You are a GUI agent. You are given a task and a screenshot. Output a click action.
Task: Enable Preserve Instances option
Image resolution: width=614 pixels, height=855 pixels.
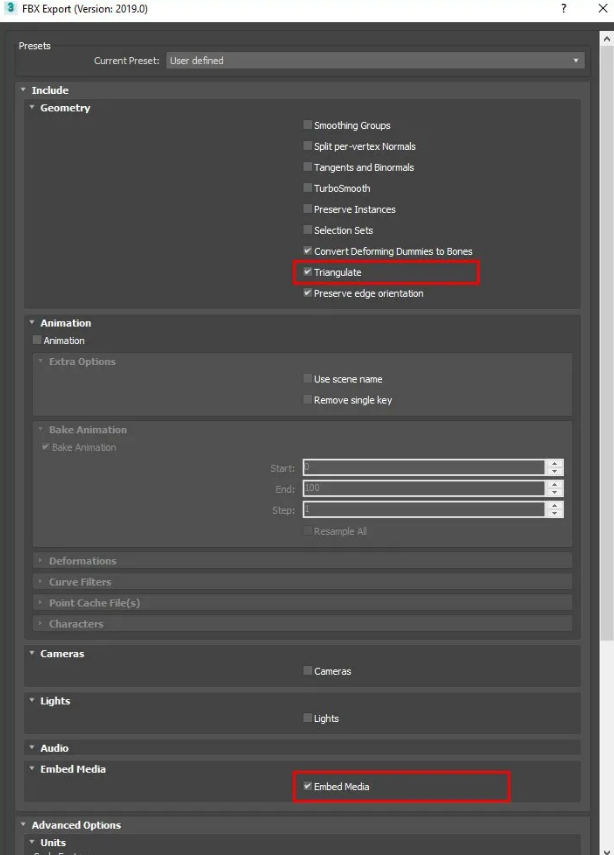[308, 209]
